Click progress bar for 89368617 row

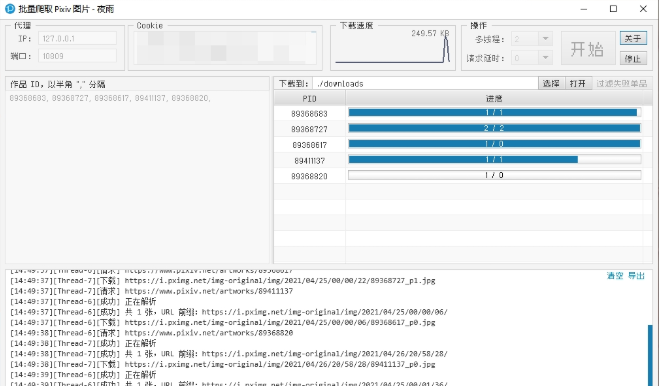tap(494, 144)
